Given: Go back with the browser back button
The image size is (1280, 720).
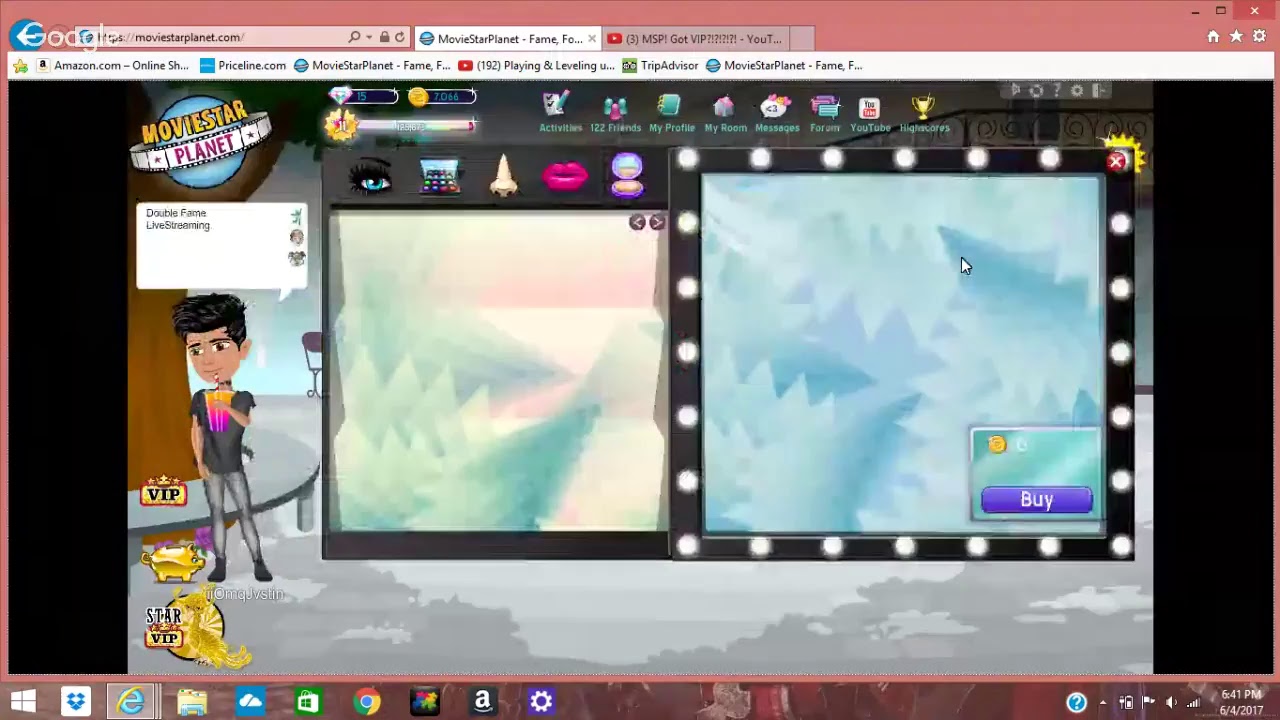Looking at the screenshot, I should point(28,36).
